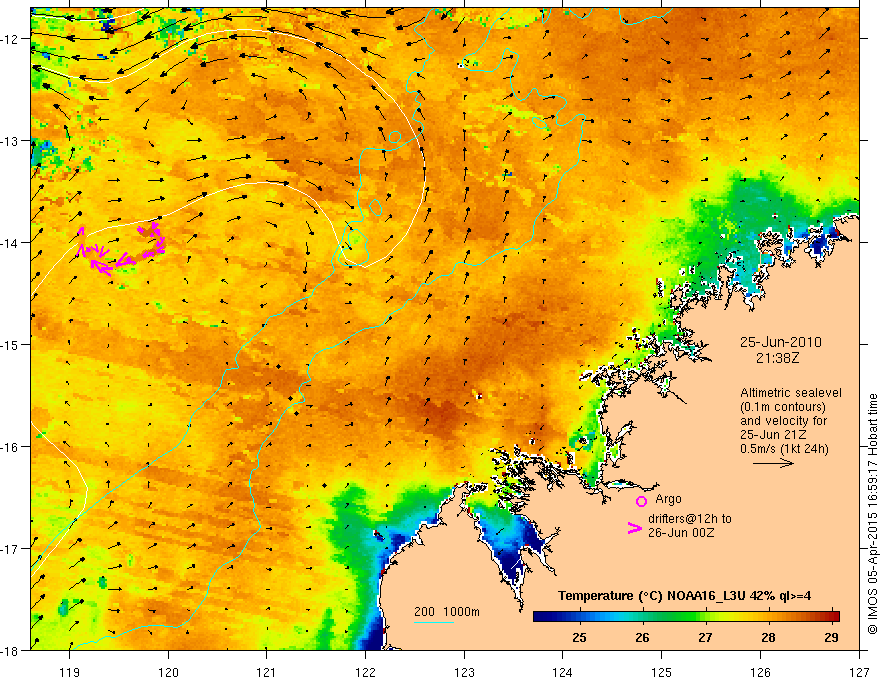Click the '26-Jun 00Z' legend text
Viewport: 880px width, 680px height.
click(x=681, y=532)
